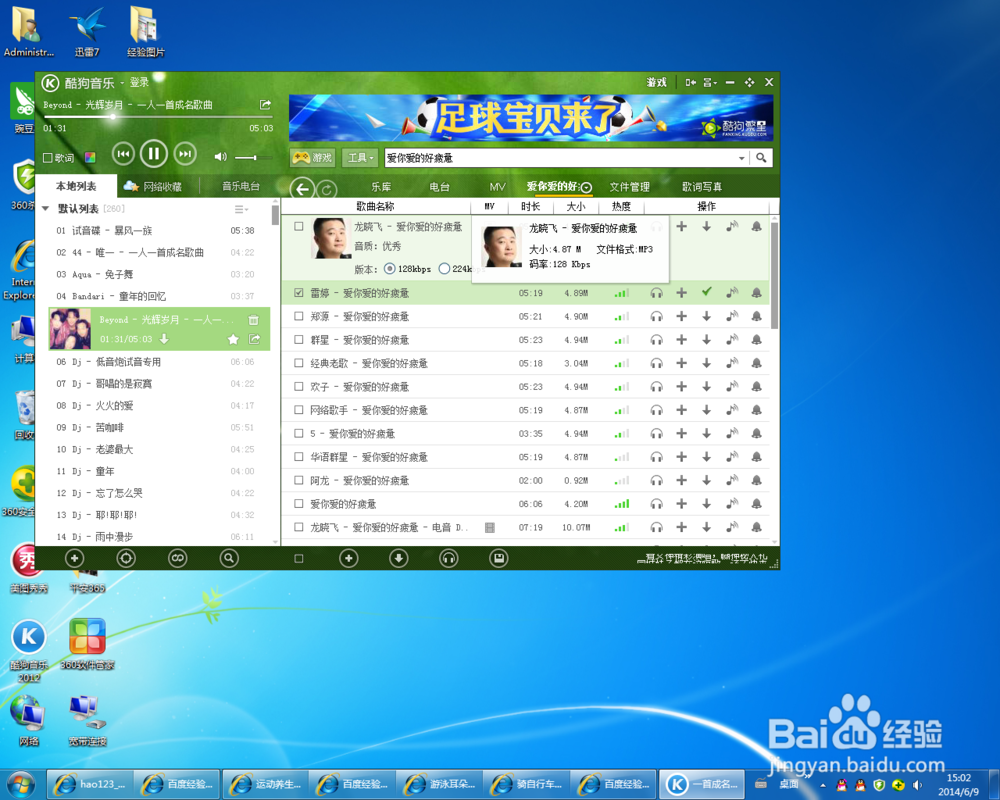Image resolution: width=1000 pixels, height=800 pixels.
Task: Open the main menu dropdown in title bar
Action: point(710,82)
